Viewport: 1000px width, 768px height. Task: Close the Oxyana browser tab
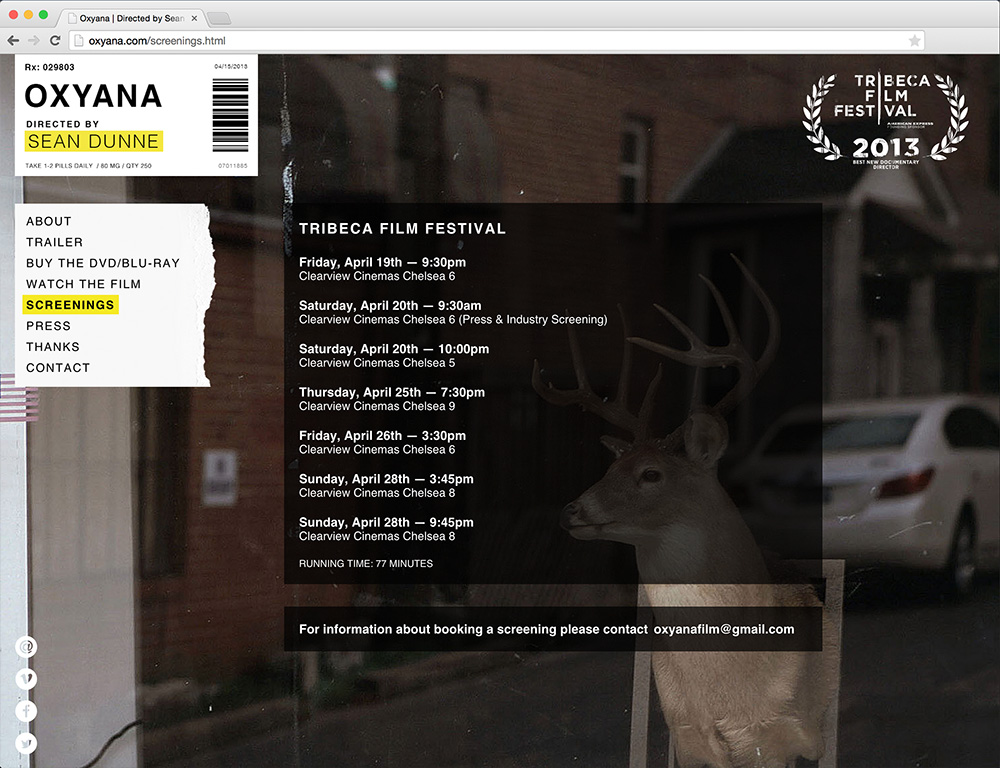click(193, 18)
